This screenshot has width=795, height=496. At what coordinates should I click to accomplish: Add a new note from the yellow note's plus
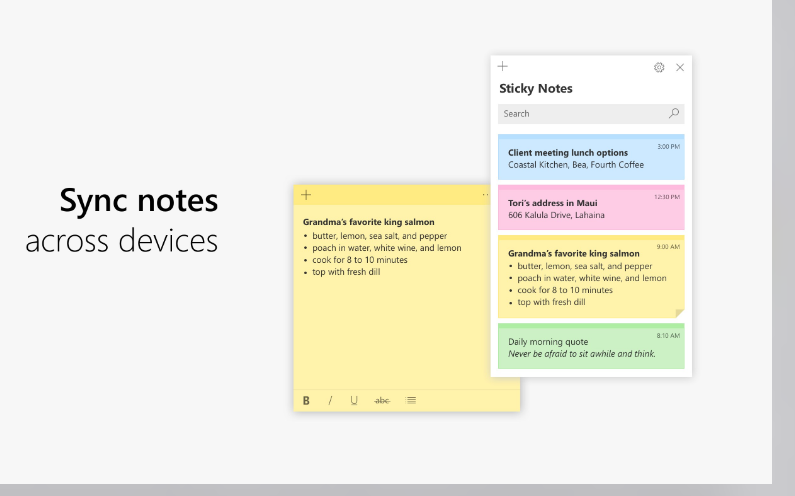(306, 195)
